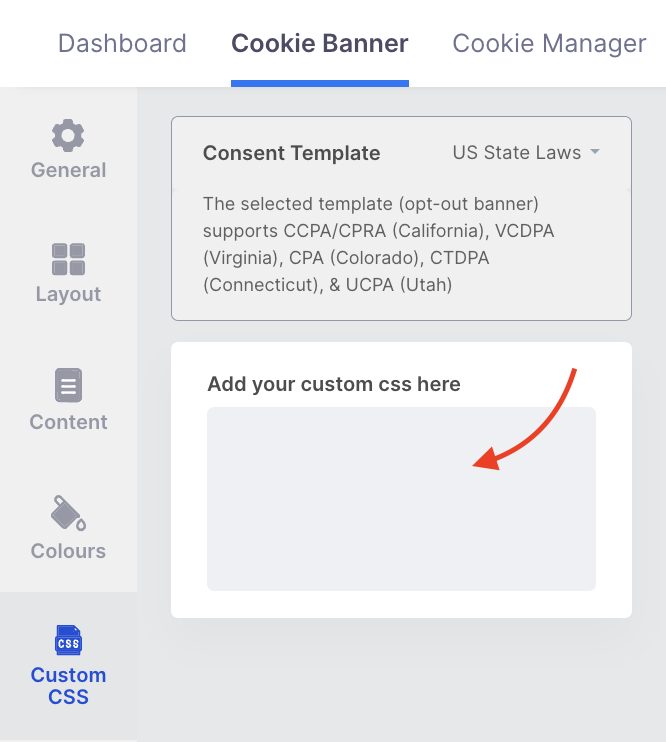Open the Cookie Manager tab
The image size is (666, 742).
pos(549,44)
